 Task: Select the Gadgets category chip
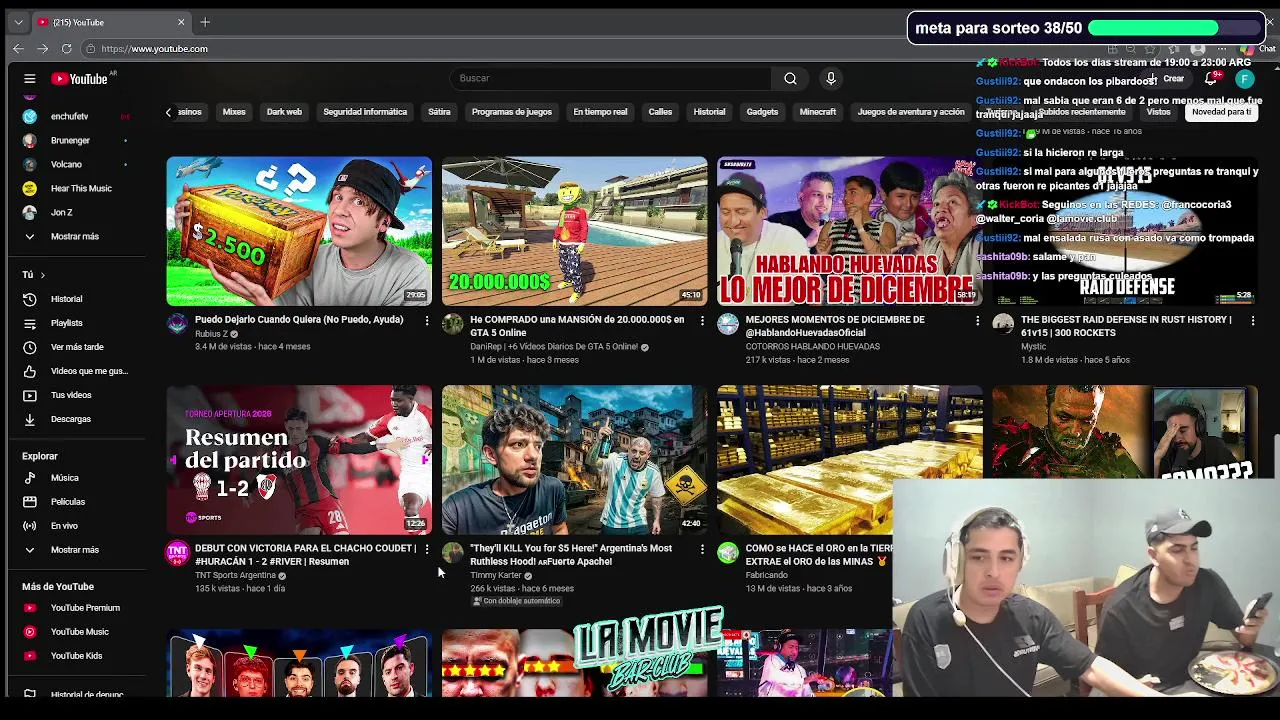point(762,112)
